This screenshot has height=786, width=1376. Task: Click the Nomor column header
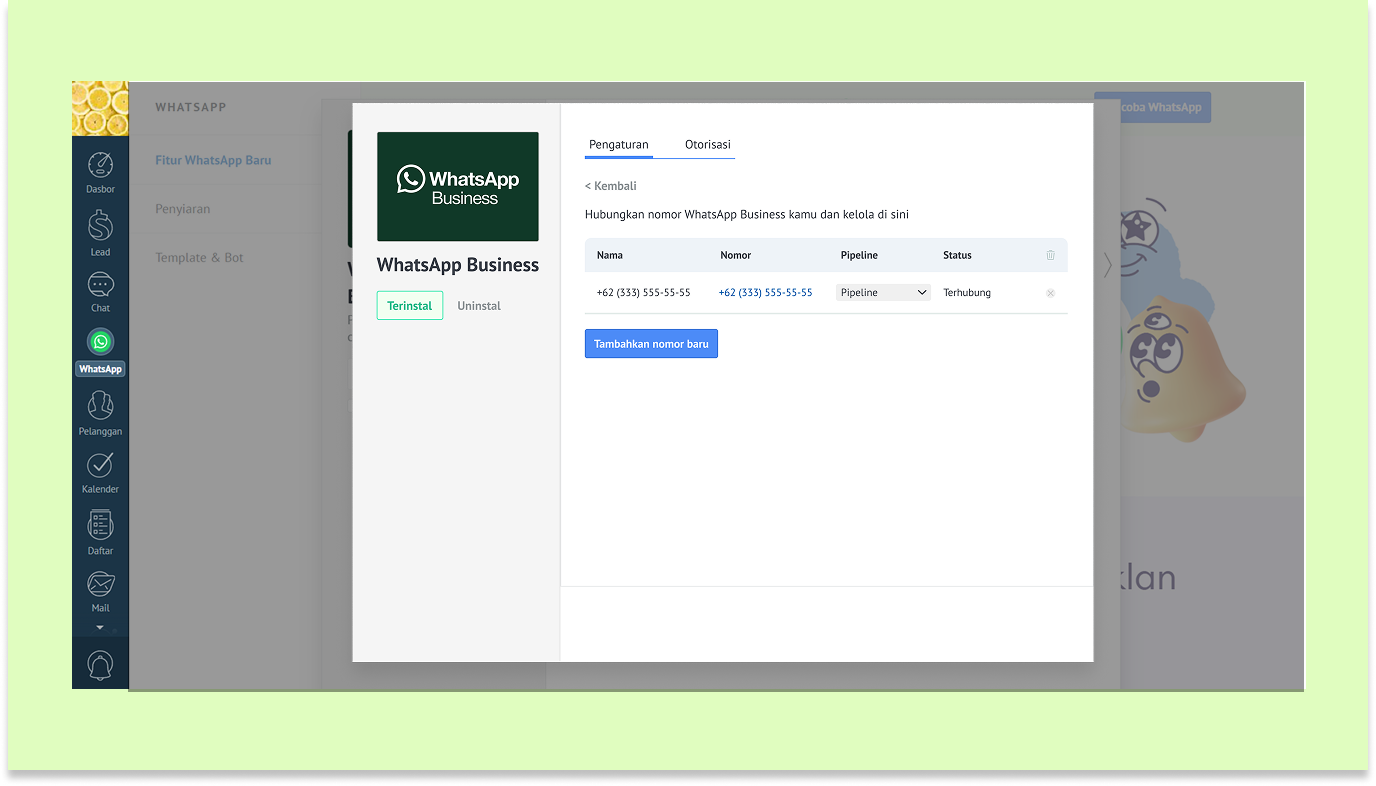tap(736, 255)
